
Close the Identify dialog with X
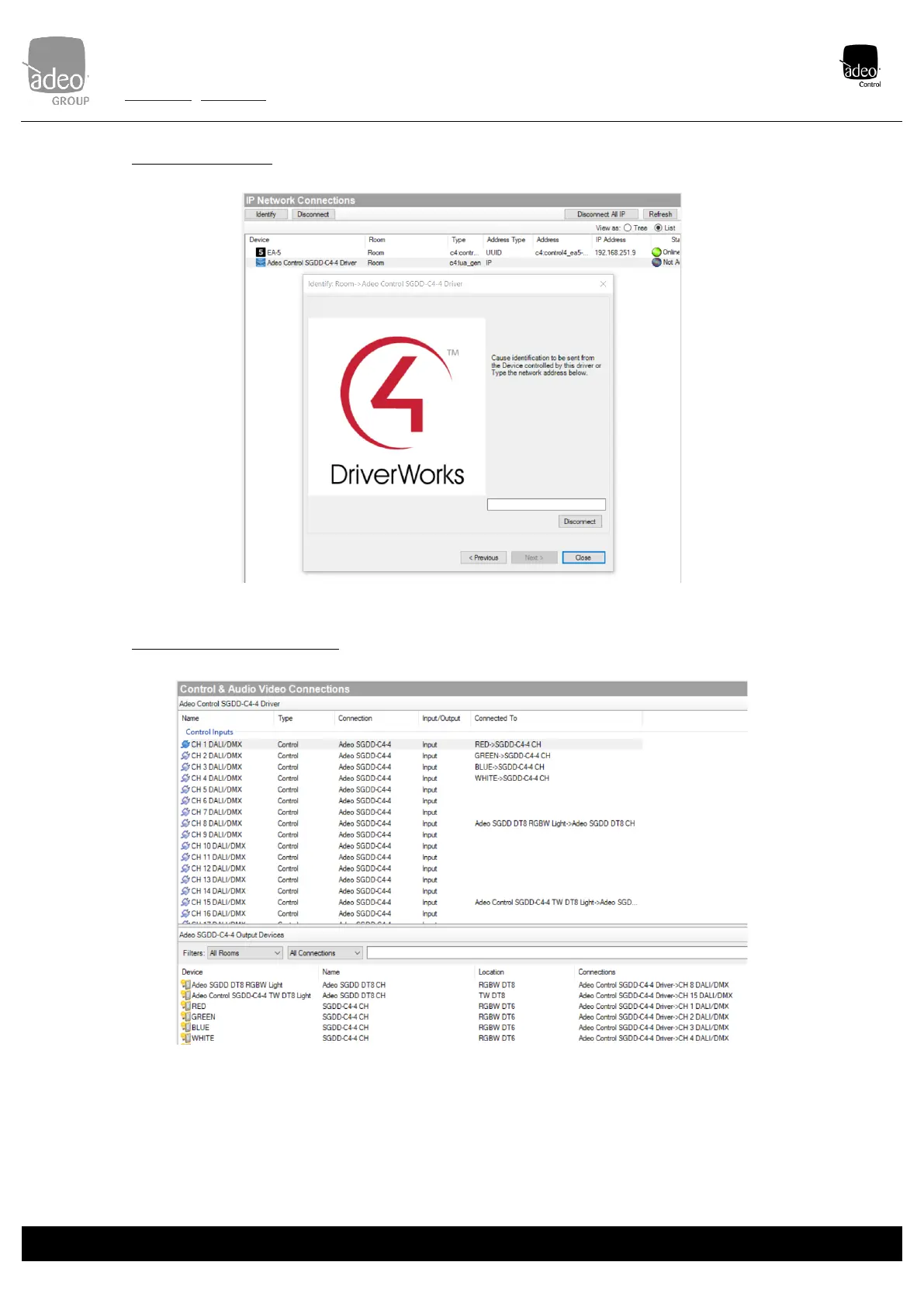pos(603,284)
